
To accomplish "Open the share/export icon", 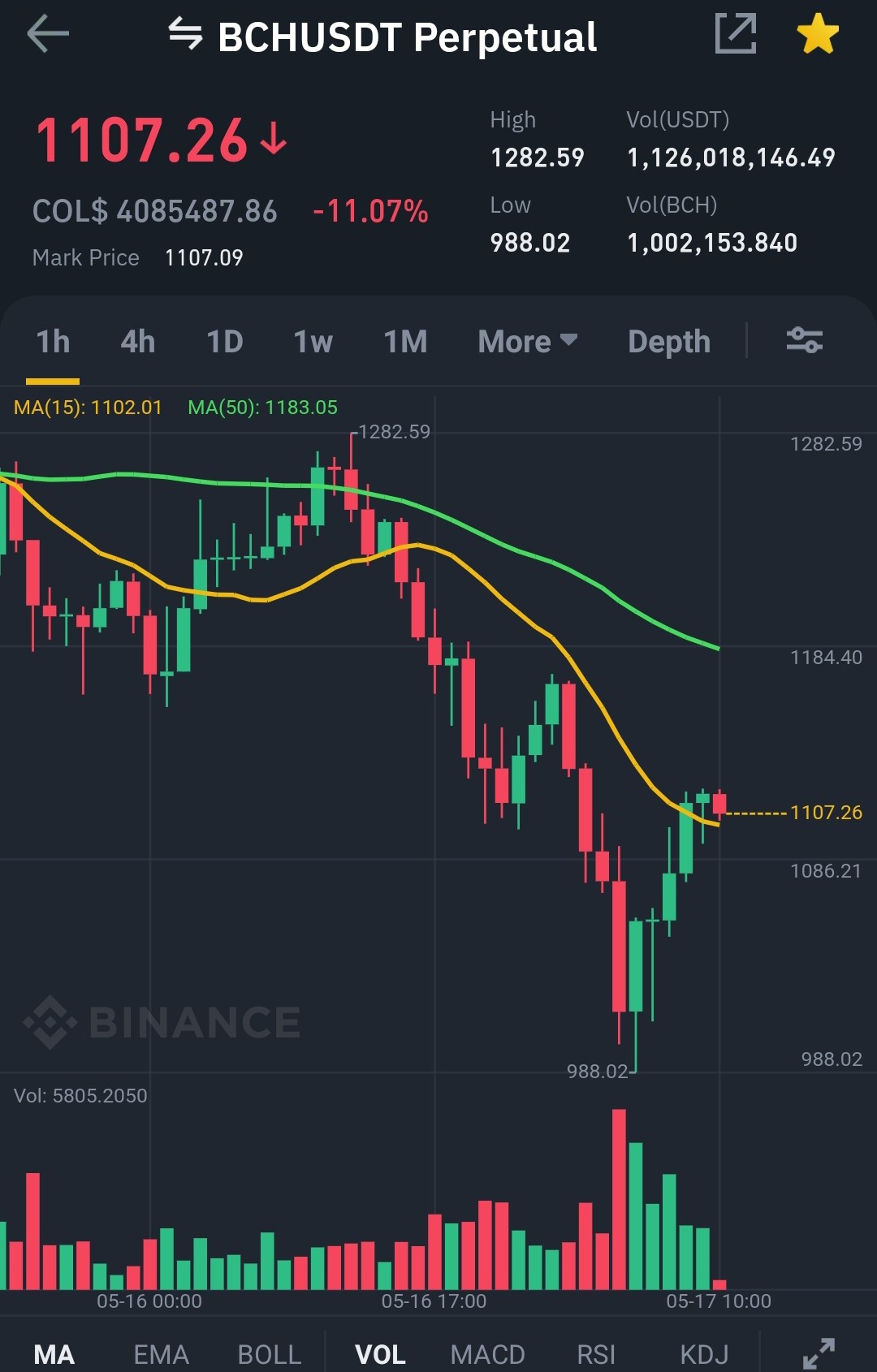I will [736, 34].
